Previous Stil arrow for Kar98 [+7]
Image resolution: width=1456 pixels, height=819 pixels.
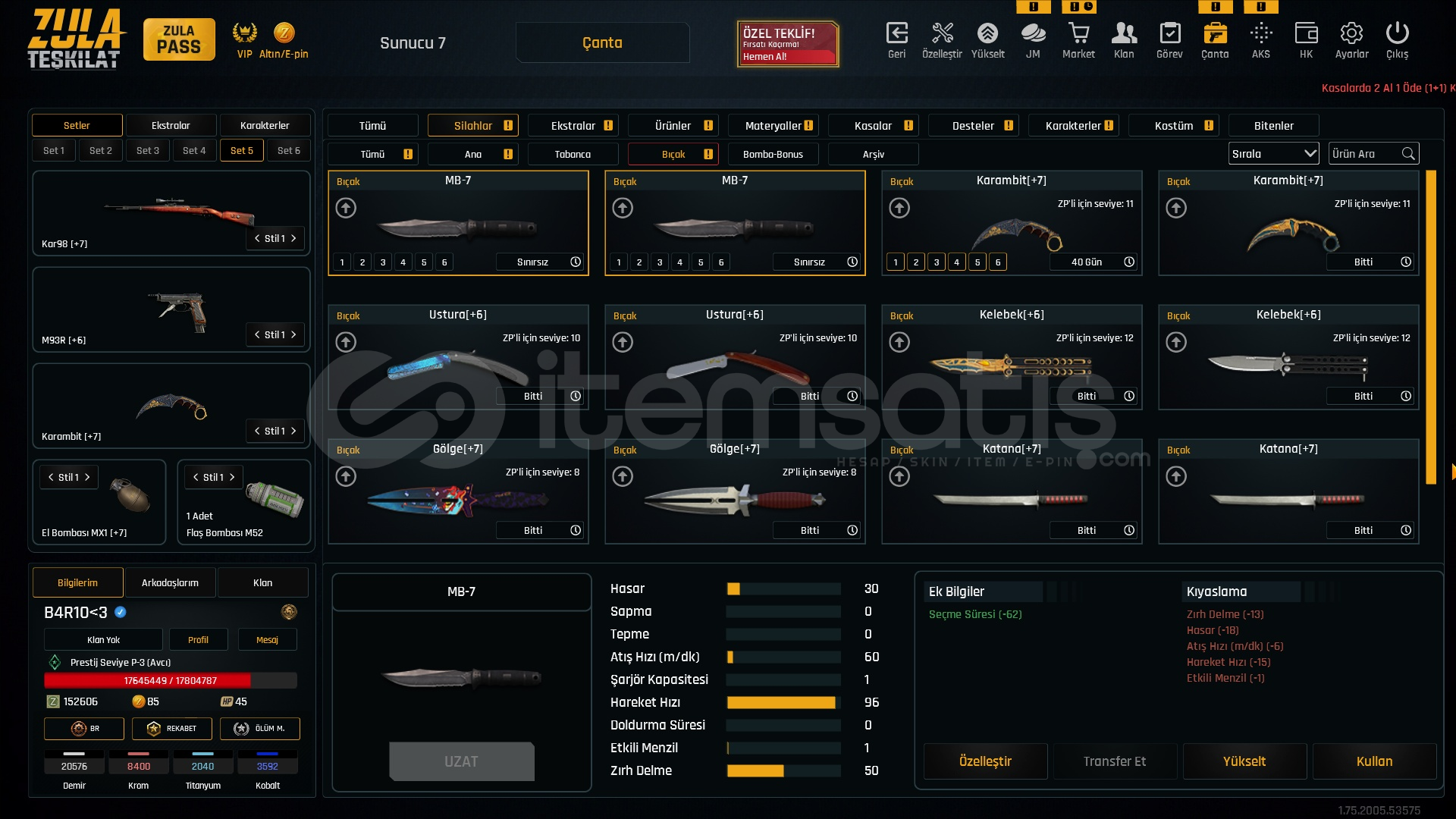(257, 238)
